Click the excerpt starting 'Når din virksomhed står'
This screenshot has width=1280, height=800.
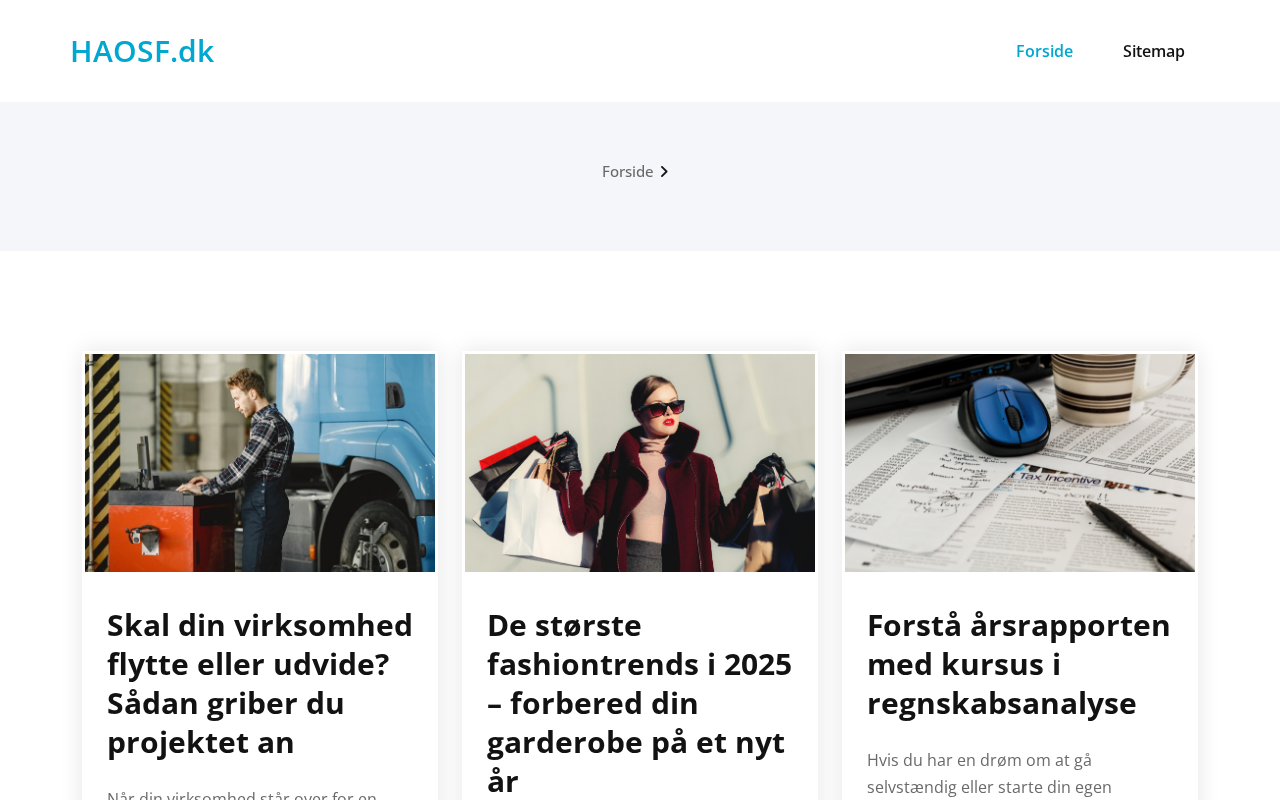click(242, 795)
